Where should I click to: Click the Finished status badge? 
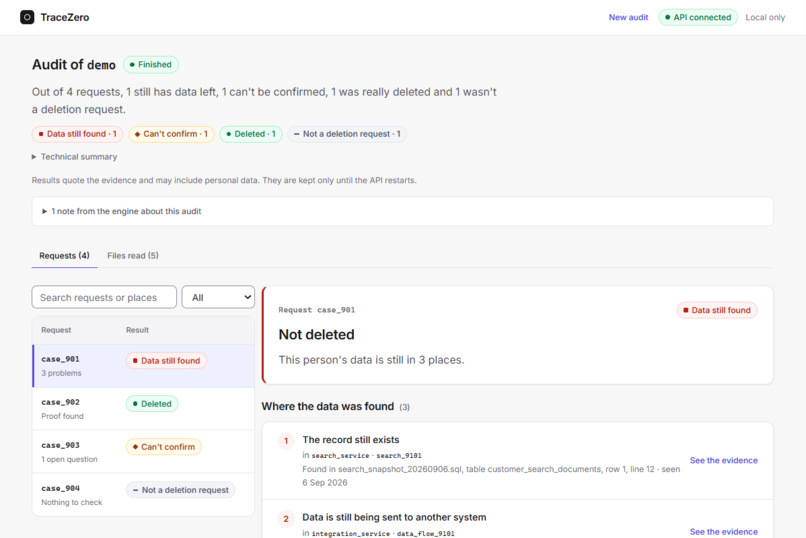(x=151, y=65)
